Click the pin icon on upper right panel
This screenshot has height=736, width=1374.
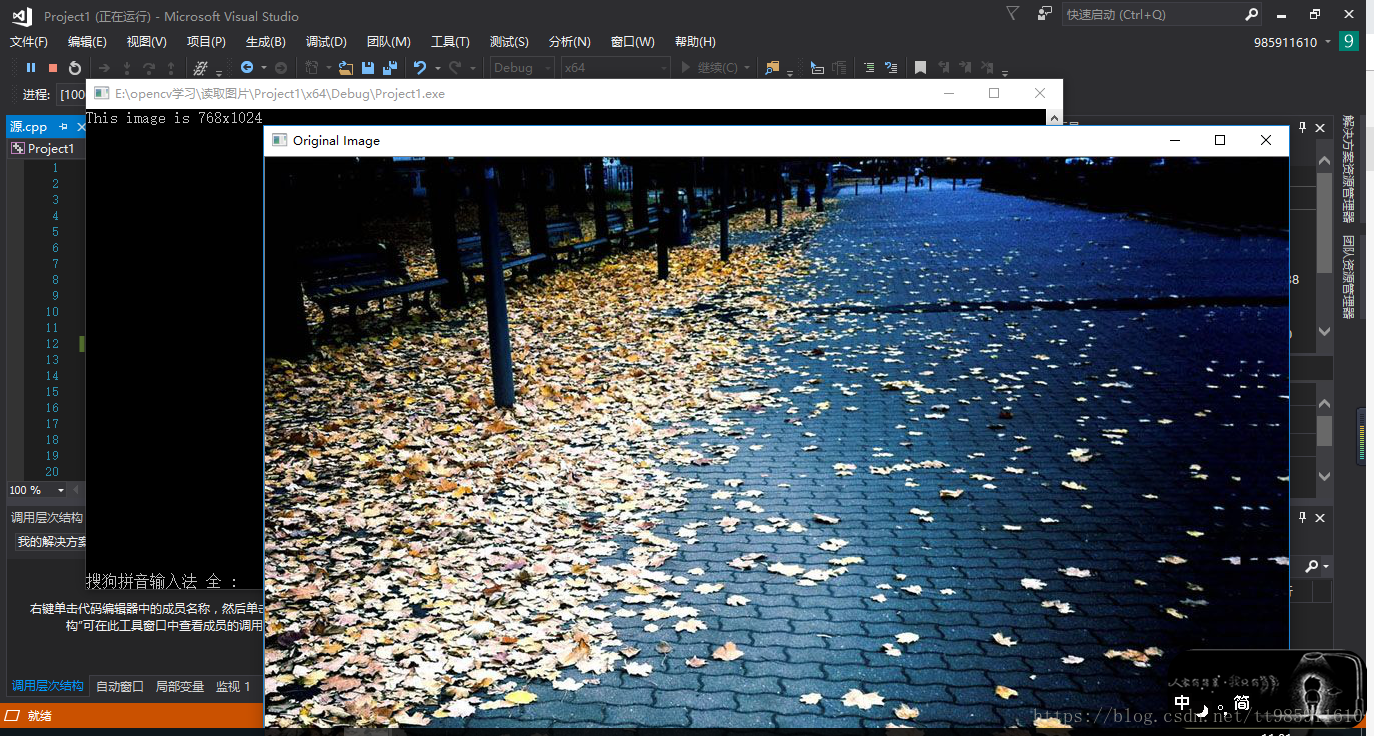point(1302,127)
